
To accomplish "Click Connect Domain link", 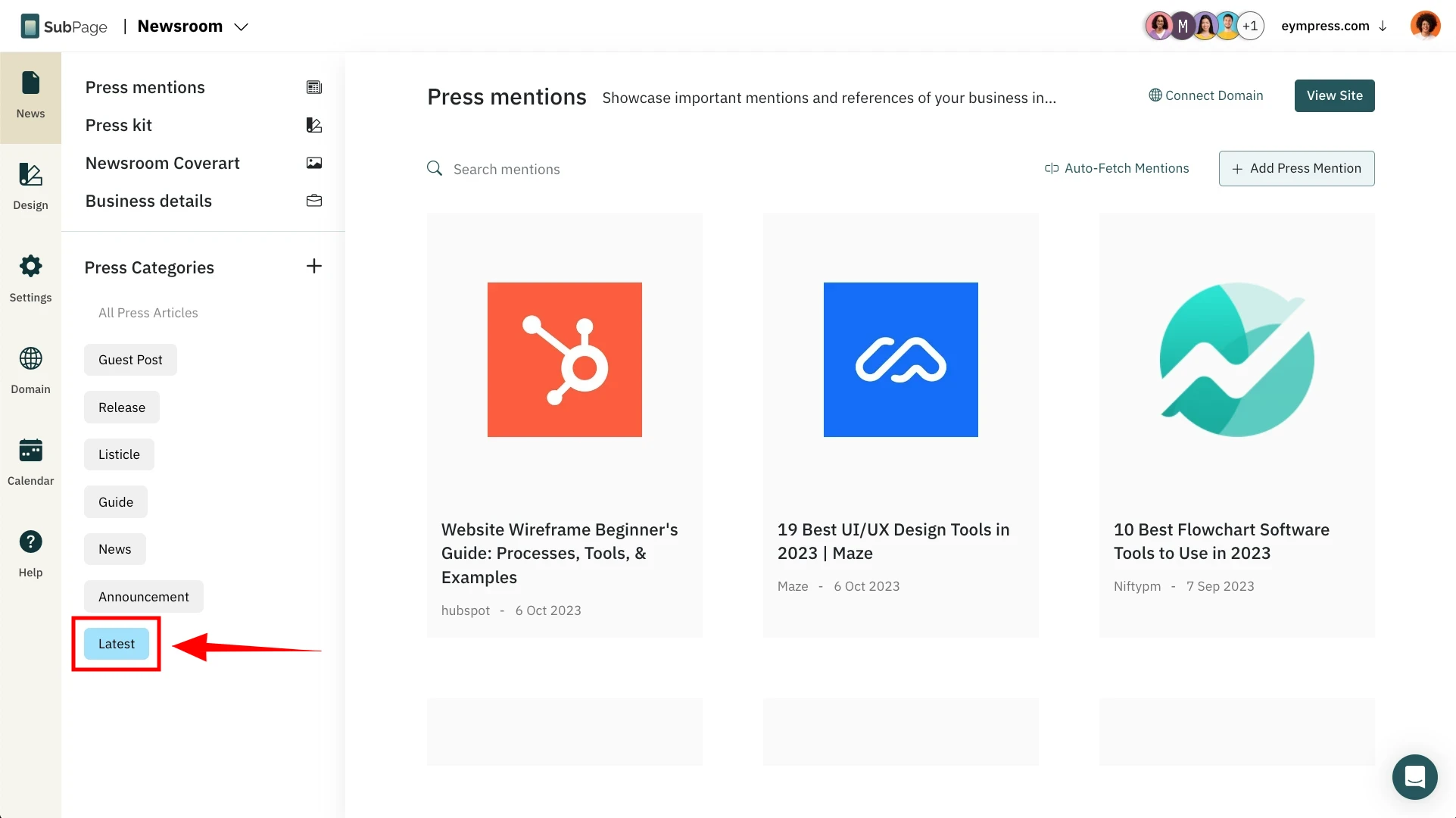I will [1206, 95].
